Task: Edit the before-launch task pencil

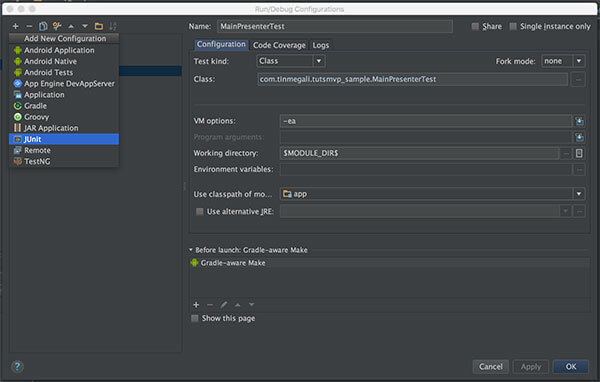Action: (x=223, y=305)
